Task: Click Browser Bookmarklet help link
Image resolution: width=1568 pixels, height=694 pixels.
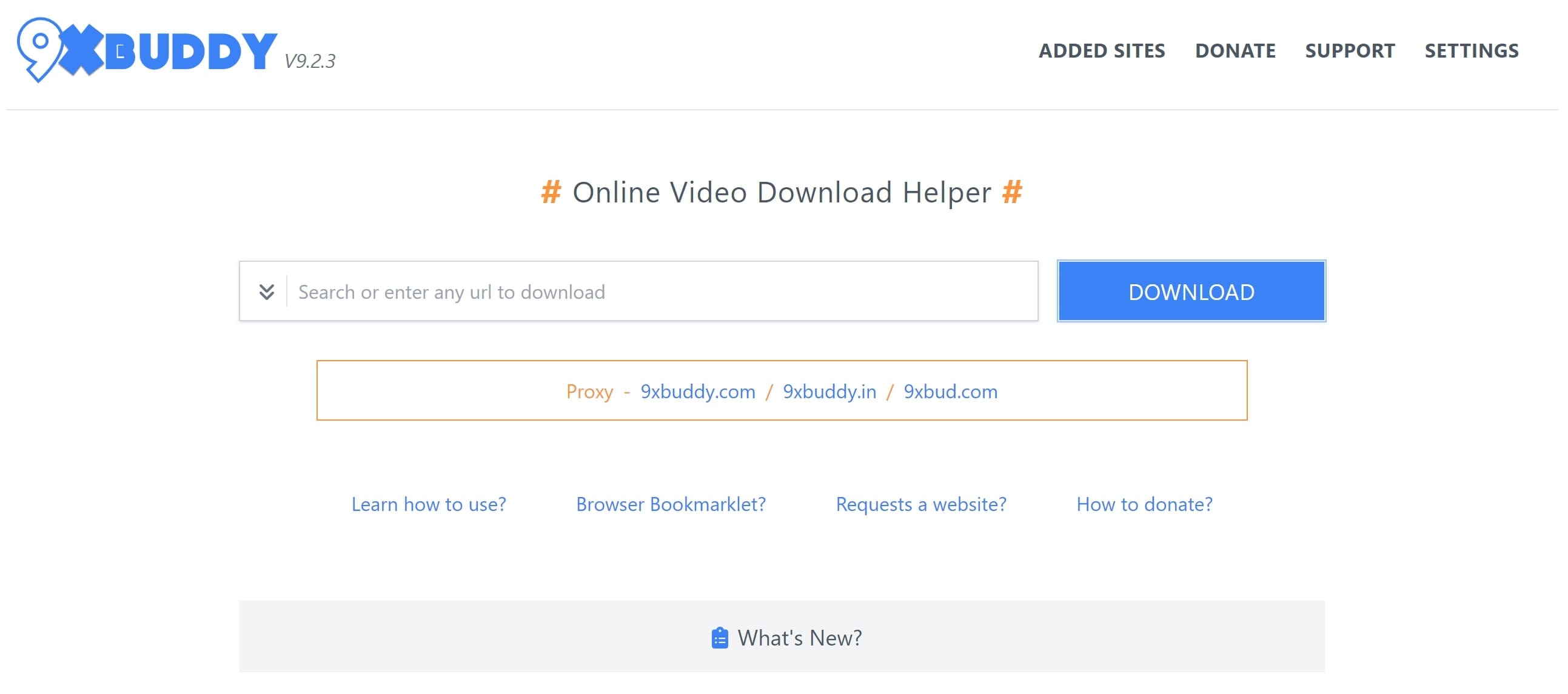Action: pos(672,504)
